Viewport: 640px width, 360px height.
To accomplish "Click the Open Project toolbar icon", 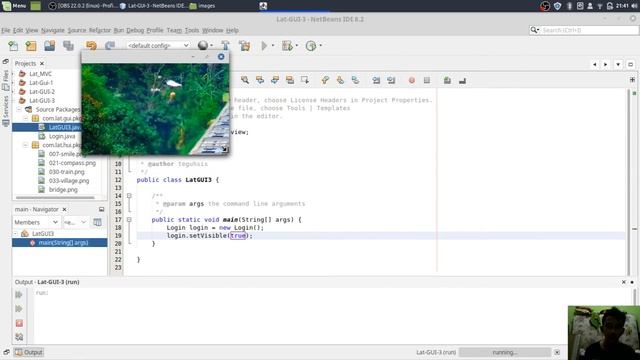I will (49, 46).
